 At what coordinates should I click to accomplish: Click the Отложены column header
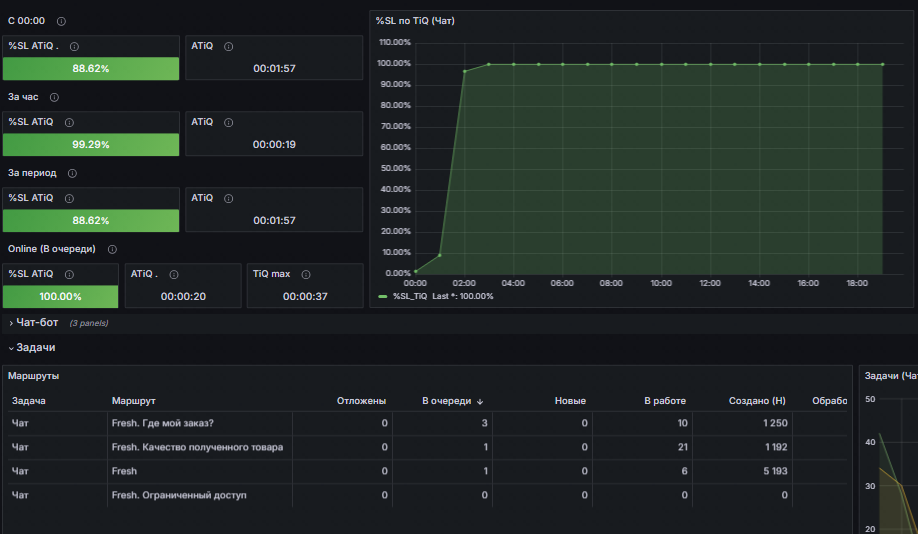pyautogui.click(x=361, y=401)
